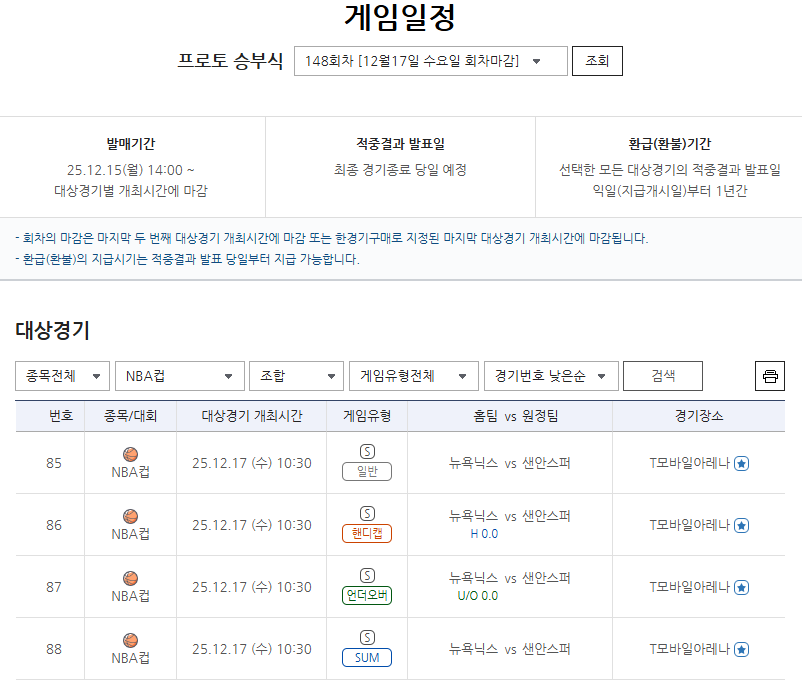Click the 언더오버 badge on game 87
The width and height of the screenshot is (802, 681).
(366, 596)
